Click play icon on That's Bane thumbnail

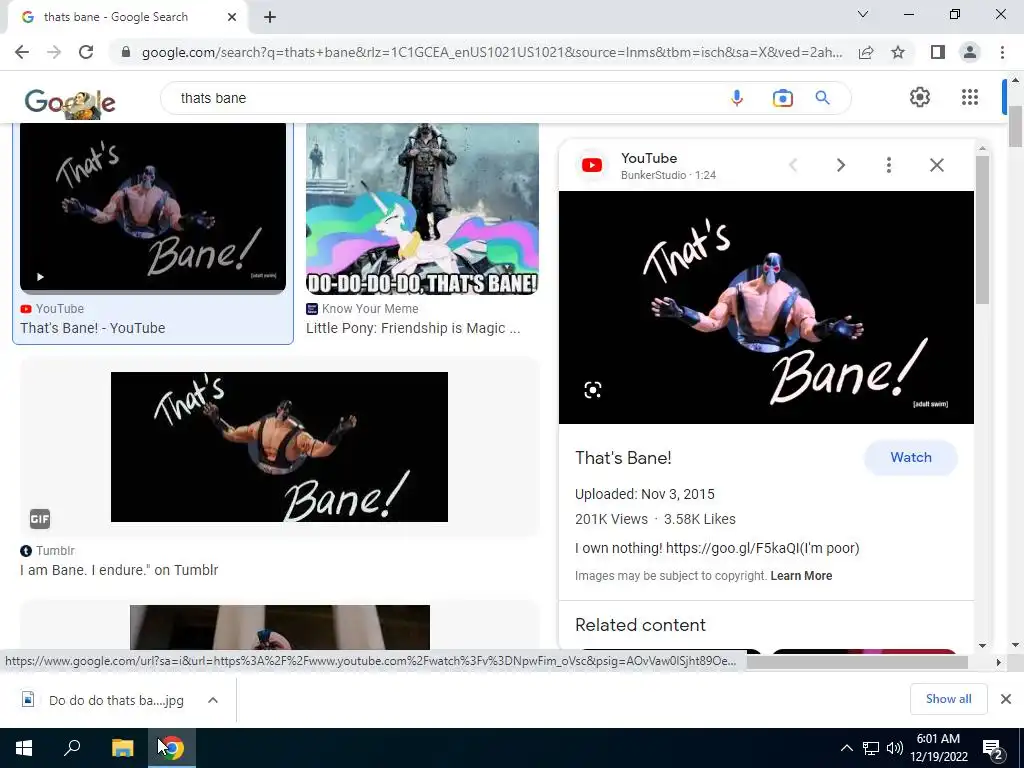pos(40,277)
